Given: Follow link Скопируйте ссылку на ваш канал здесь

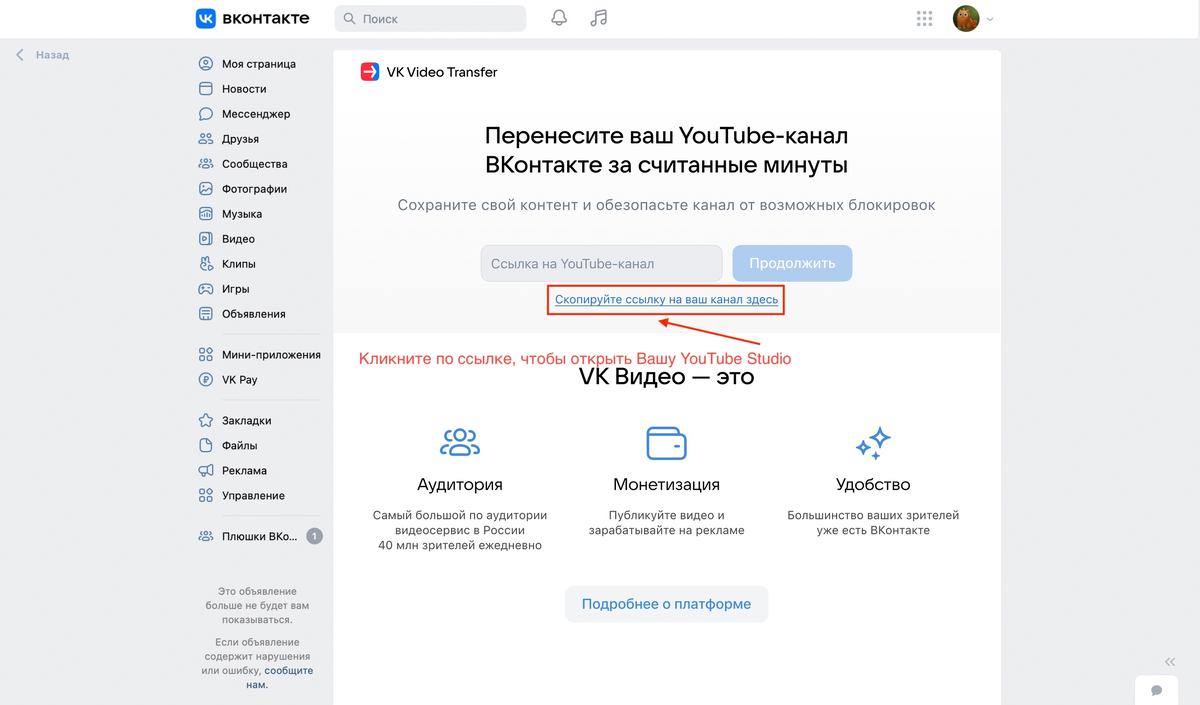Looking at the screenshot, I should click(666, 300).
